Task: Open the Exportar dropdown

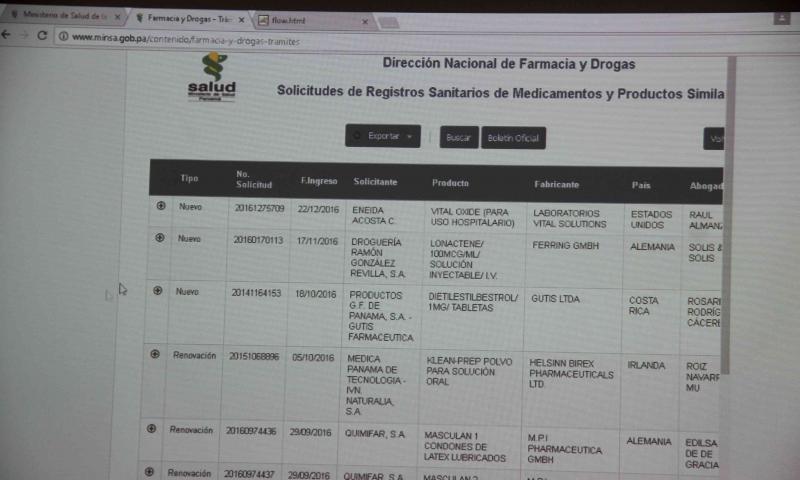Action: click(383, 136)
